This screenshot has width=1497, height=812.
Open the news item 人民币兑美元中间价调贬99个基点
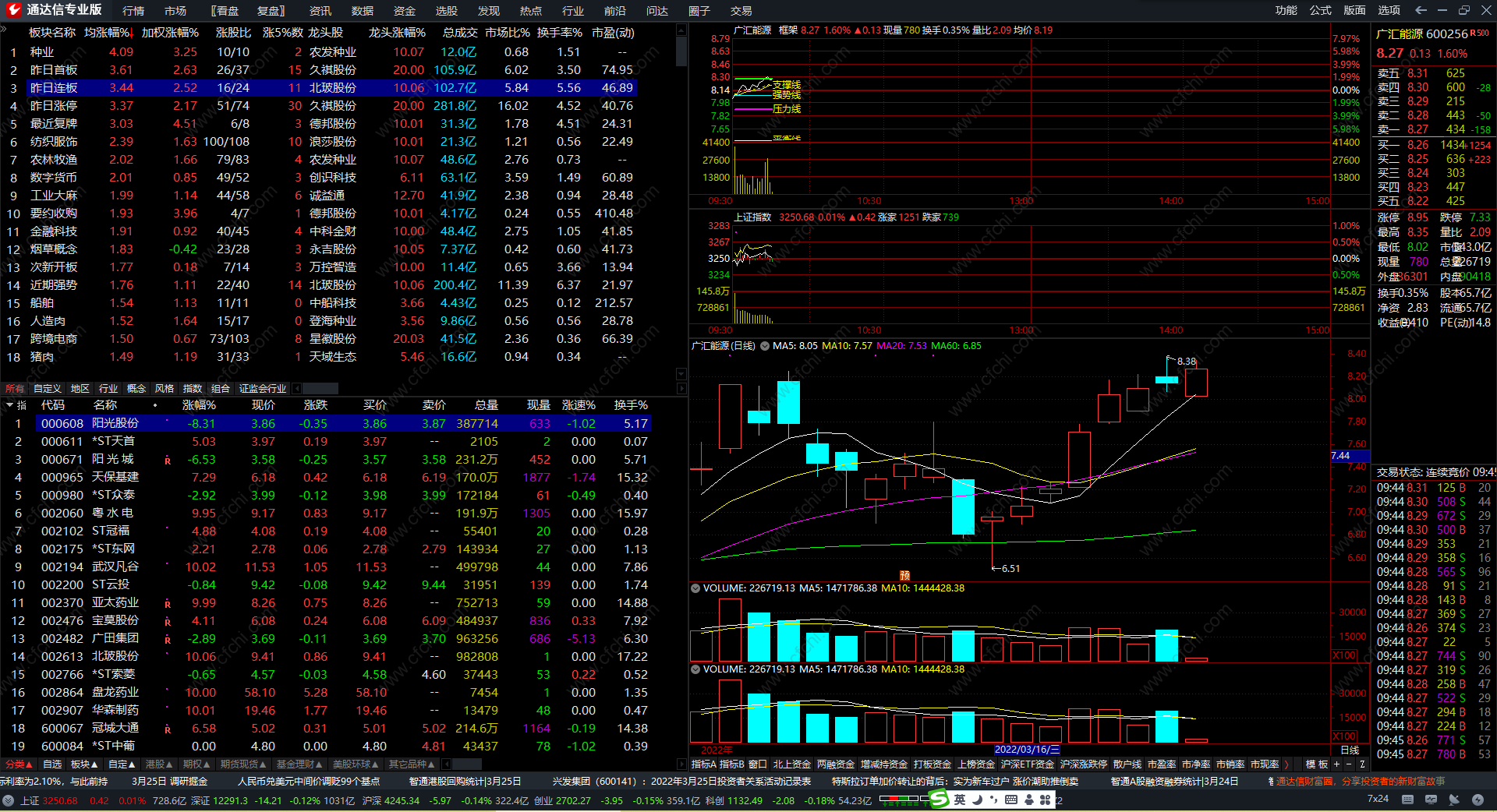point(309,781)
